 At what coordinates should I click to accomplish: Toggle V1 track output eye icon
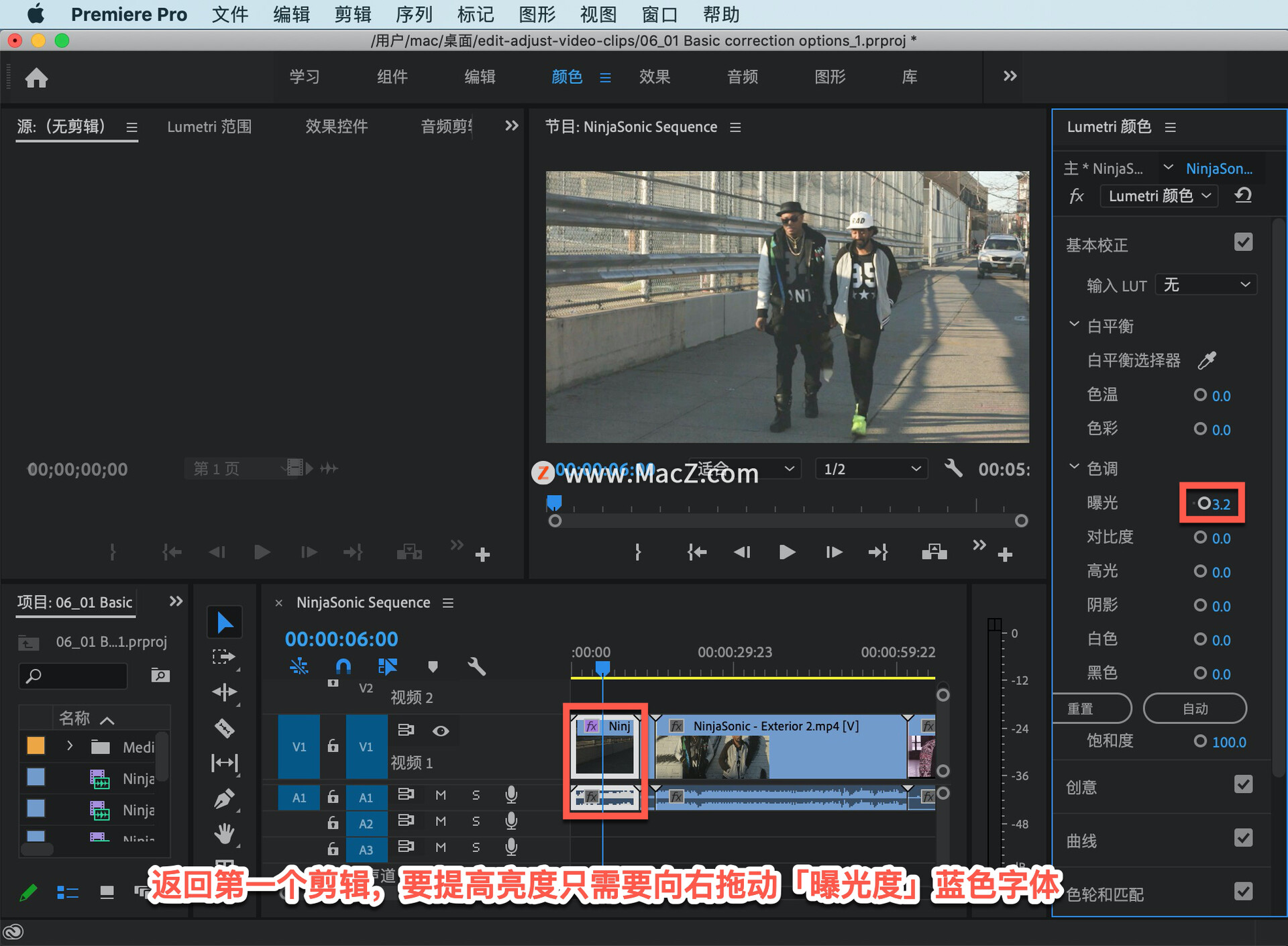point(441,731)
